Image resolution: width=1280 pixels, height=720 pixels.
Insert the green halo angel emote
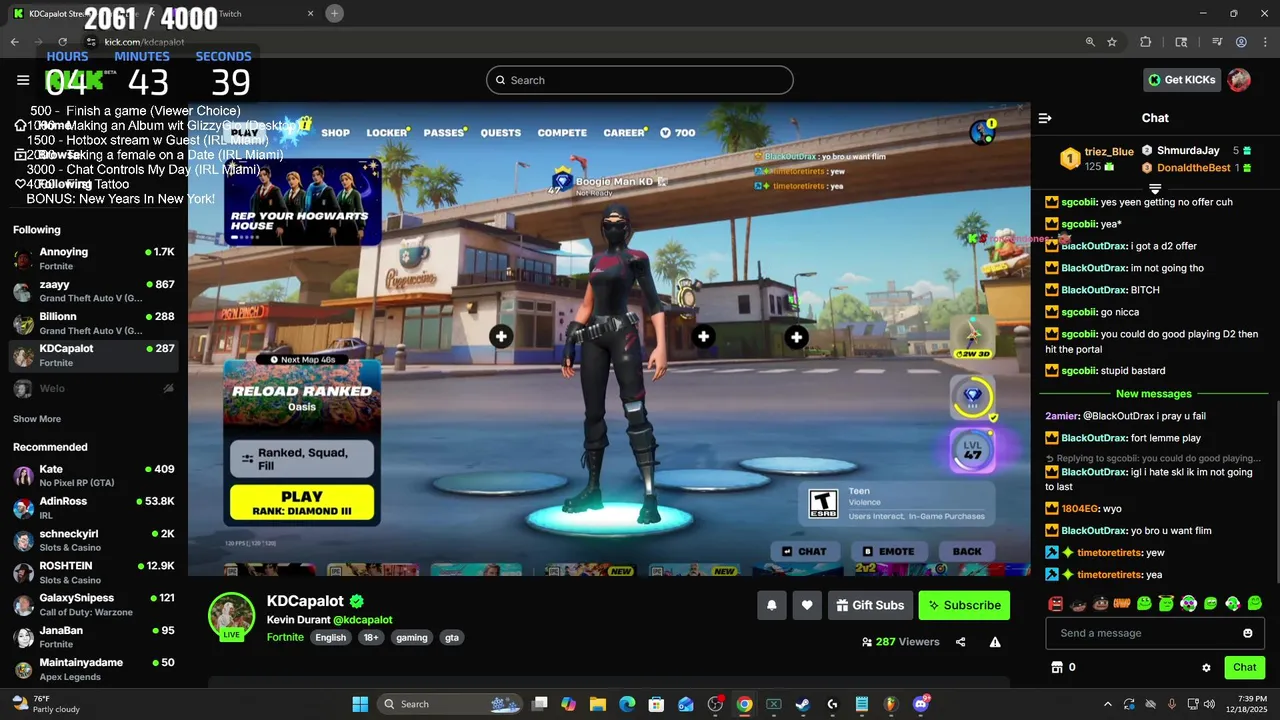1166,603
